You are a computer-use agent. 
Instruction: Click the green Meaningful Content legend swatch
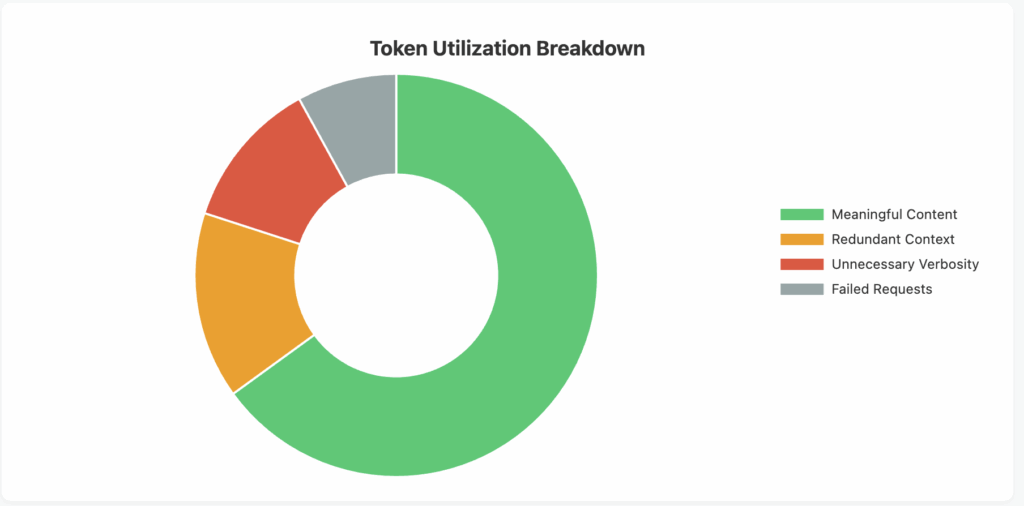(x=801, y=215)
